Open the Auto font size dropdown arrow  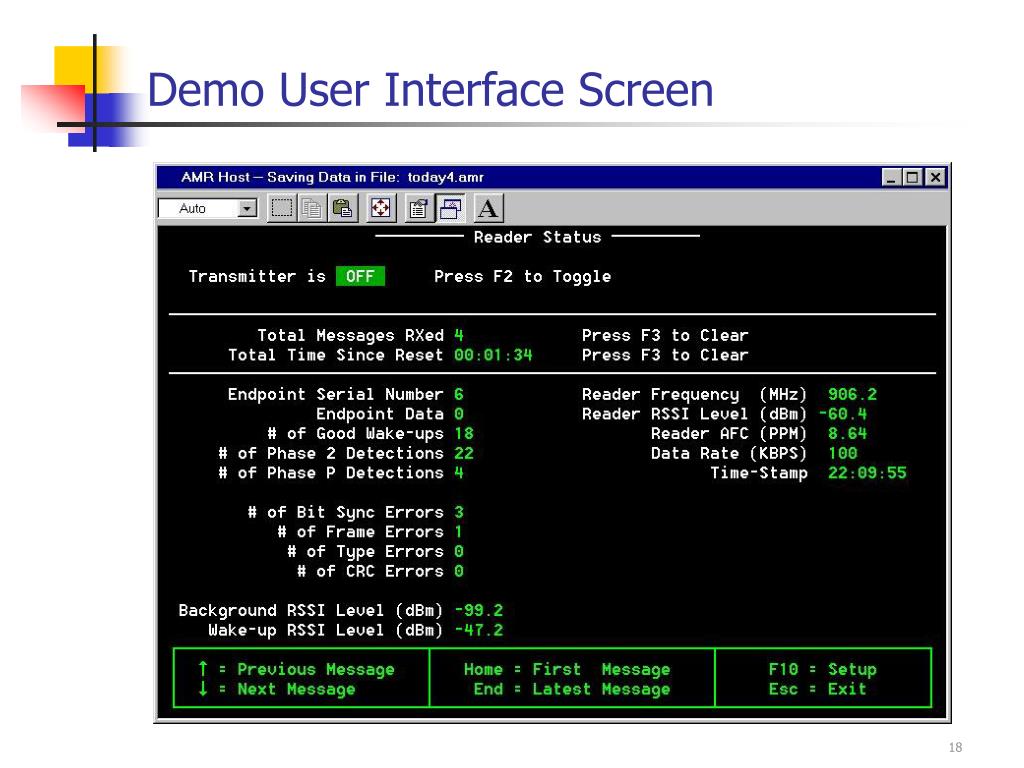tap(248, 208)
